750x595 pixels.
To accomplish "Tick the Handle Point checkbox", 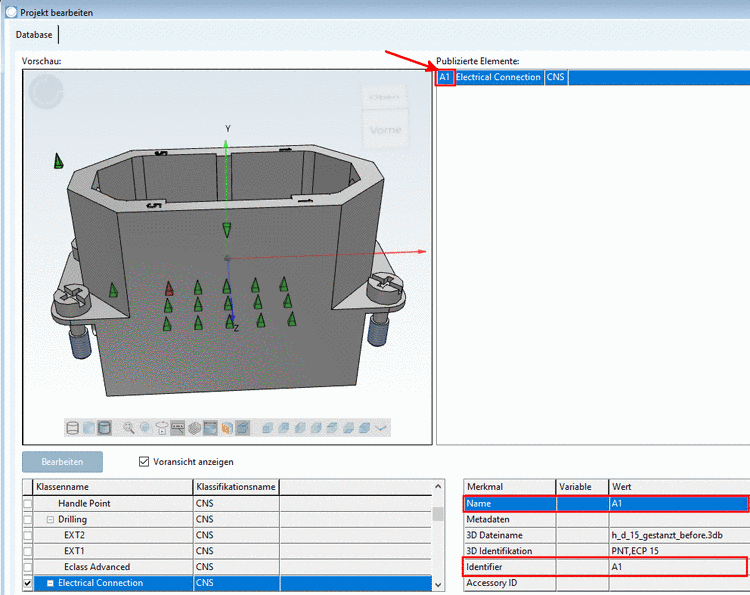I will pos(28,504).
